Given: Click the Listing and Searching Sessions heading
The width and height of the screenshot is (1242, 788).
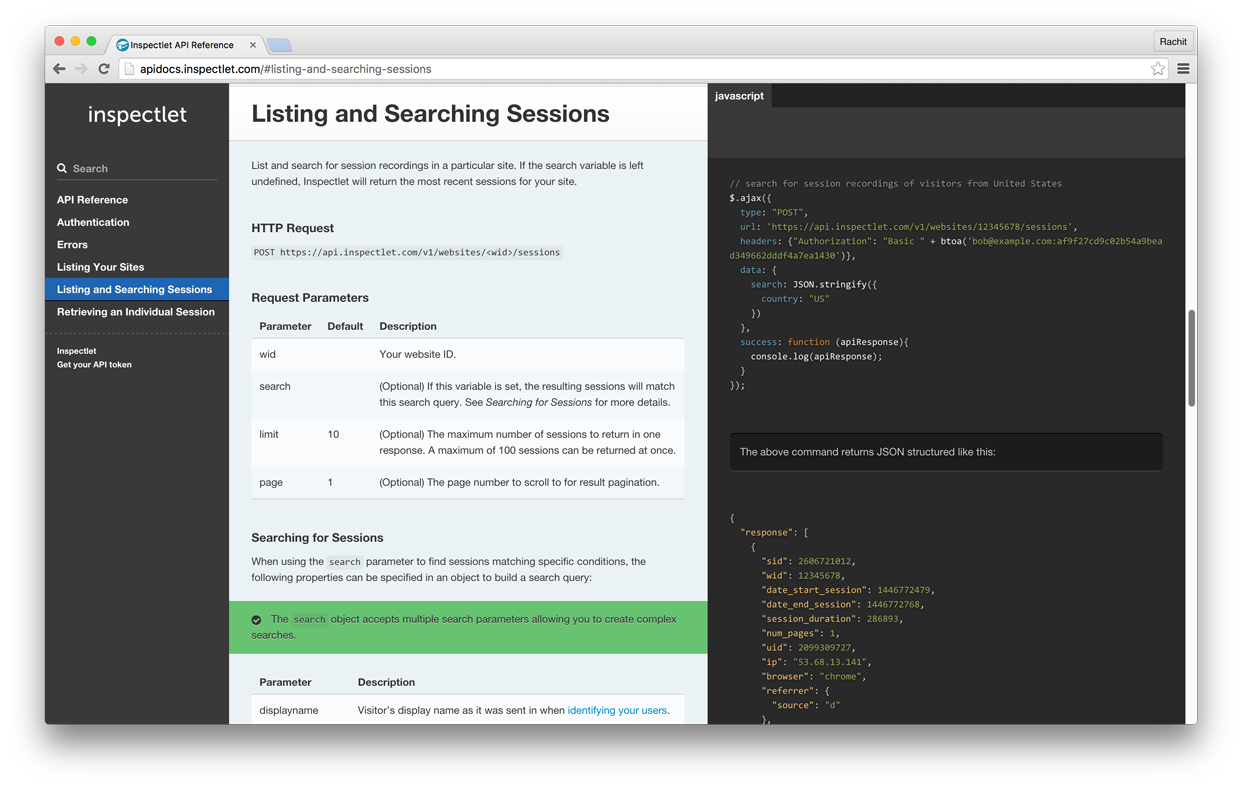Looking at the screenshot, I should click(430, 114).
